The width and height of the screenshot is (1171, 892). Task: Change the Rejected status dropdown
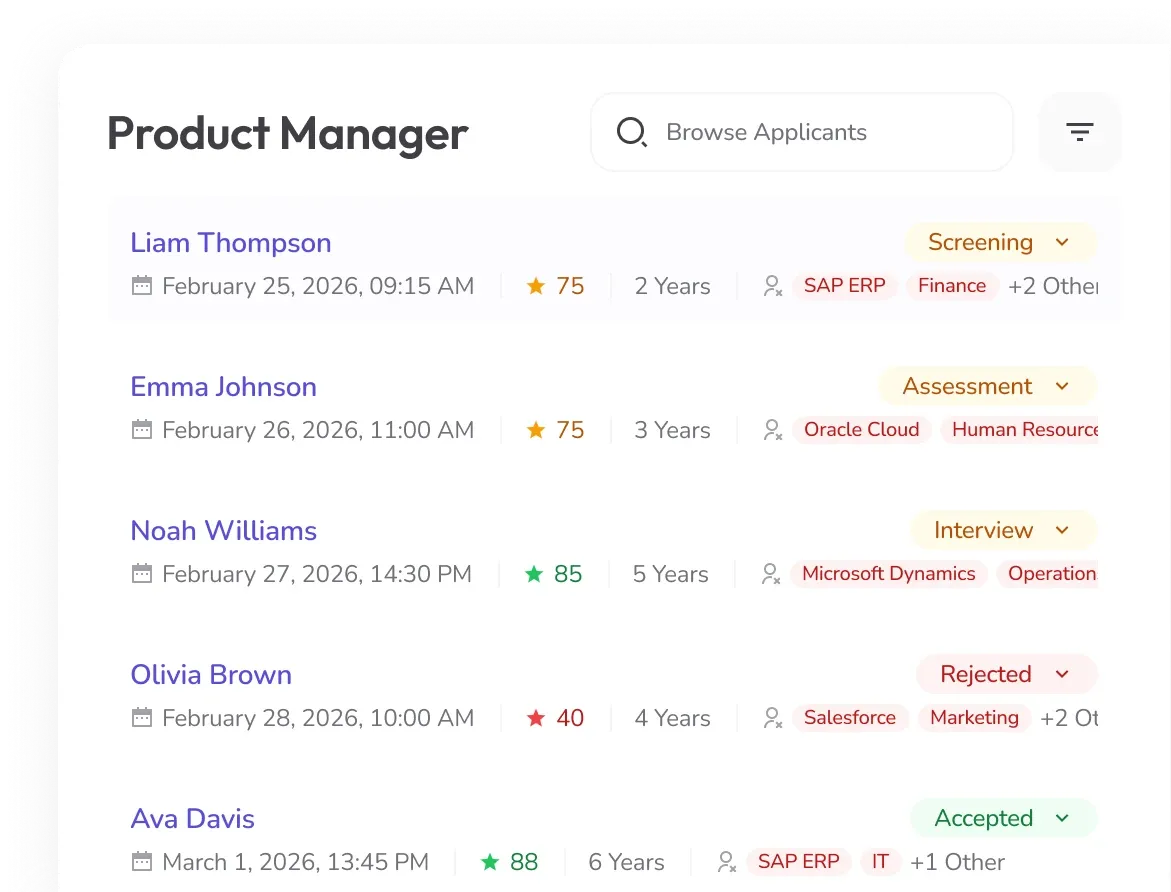(1006, 675)
